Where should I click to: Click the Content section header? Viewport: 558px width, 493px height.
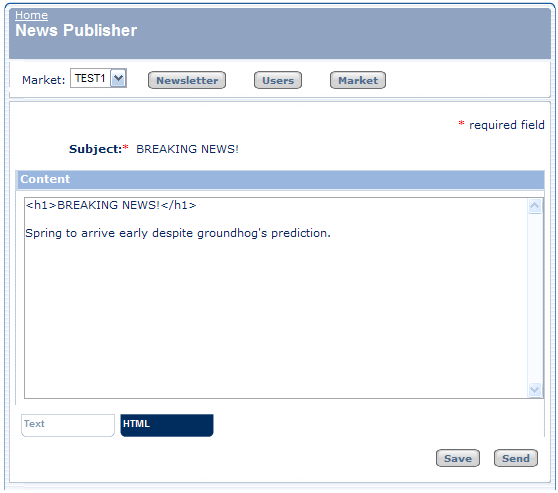point(280,179)
